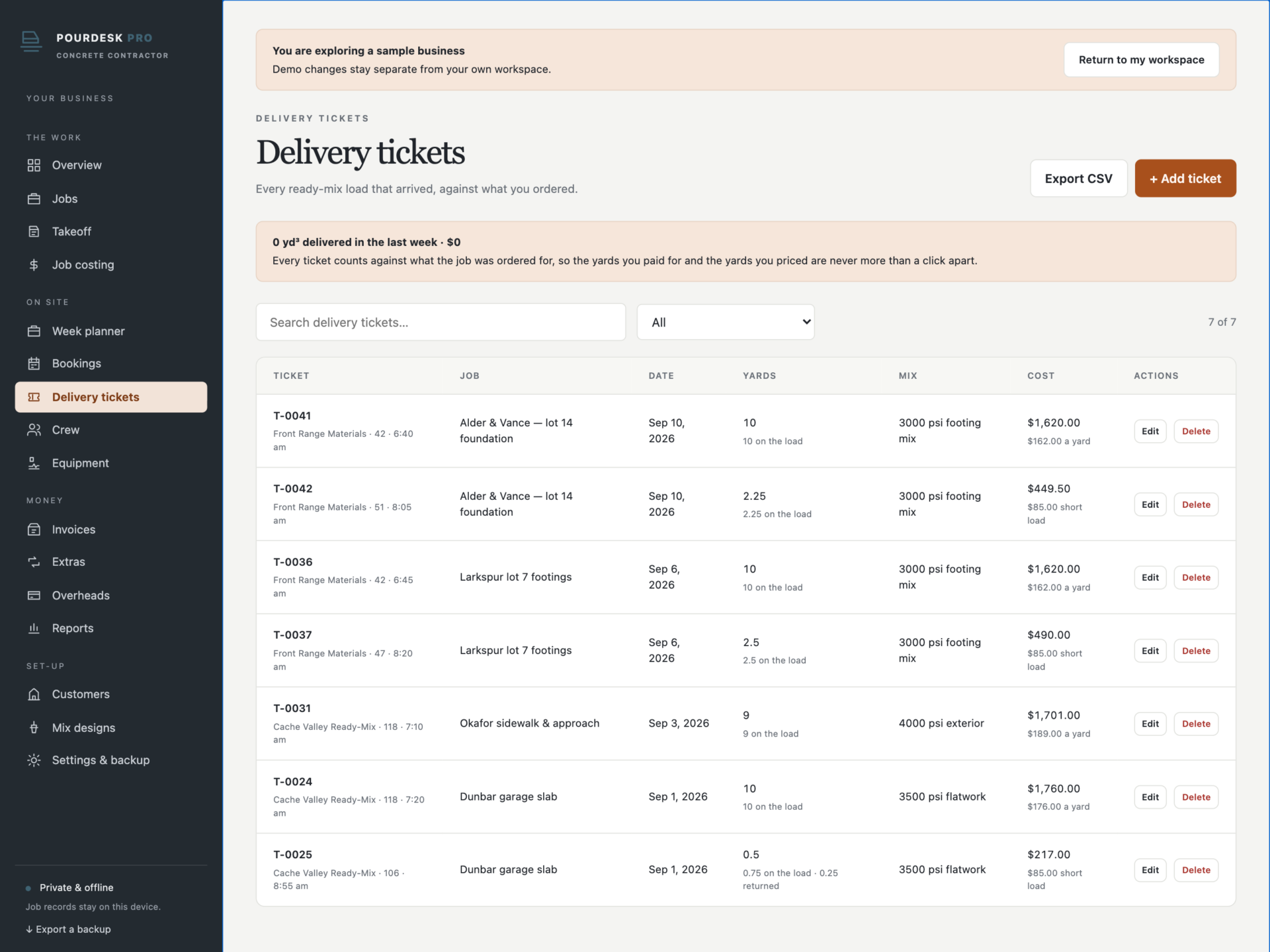
Task: Open the Reports menu entry
Action: [111, 628]
